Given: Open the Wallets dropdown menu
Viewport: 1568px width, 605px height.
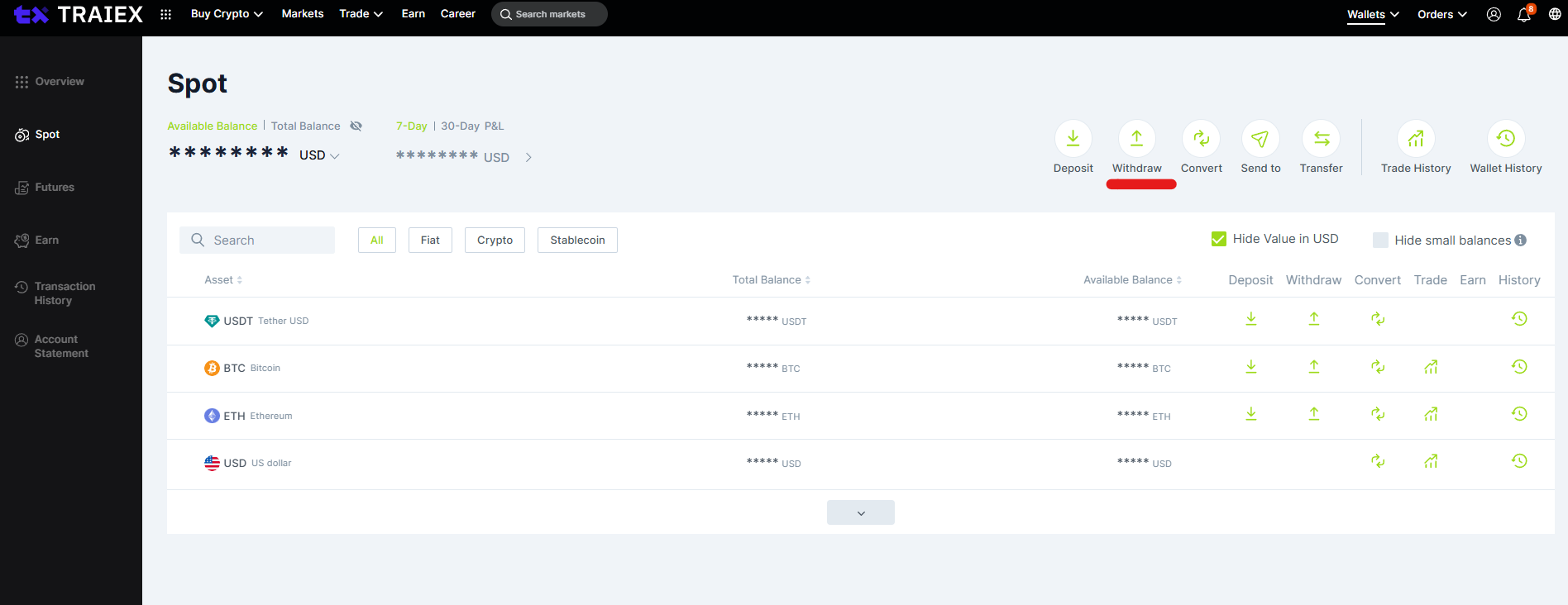Looking at the screenshot, I should (x=1373, y=14).
